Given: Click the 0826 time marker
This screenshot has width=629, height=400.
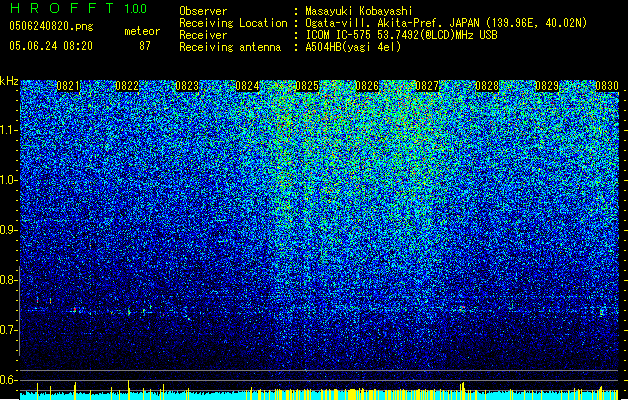Looking at the screenshot, I should [x=367, y=86].
